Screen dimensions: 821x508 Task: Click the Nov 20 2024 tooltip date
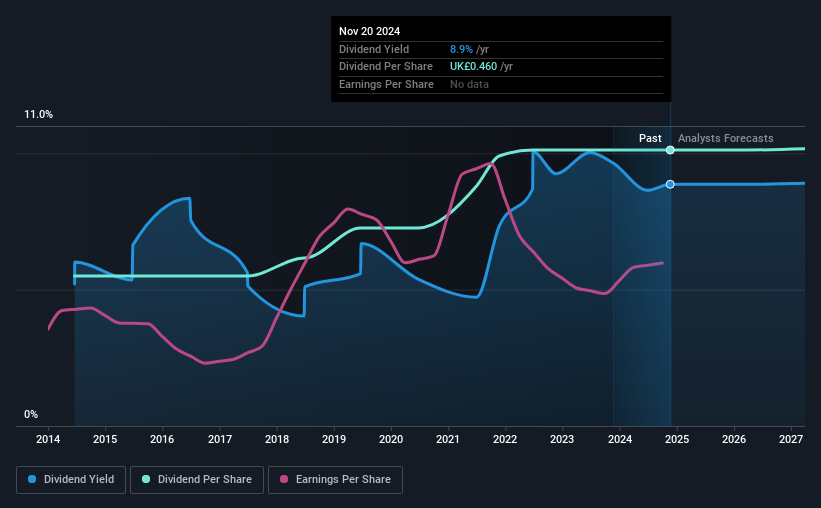(x=369, y=31)
